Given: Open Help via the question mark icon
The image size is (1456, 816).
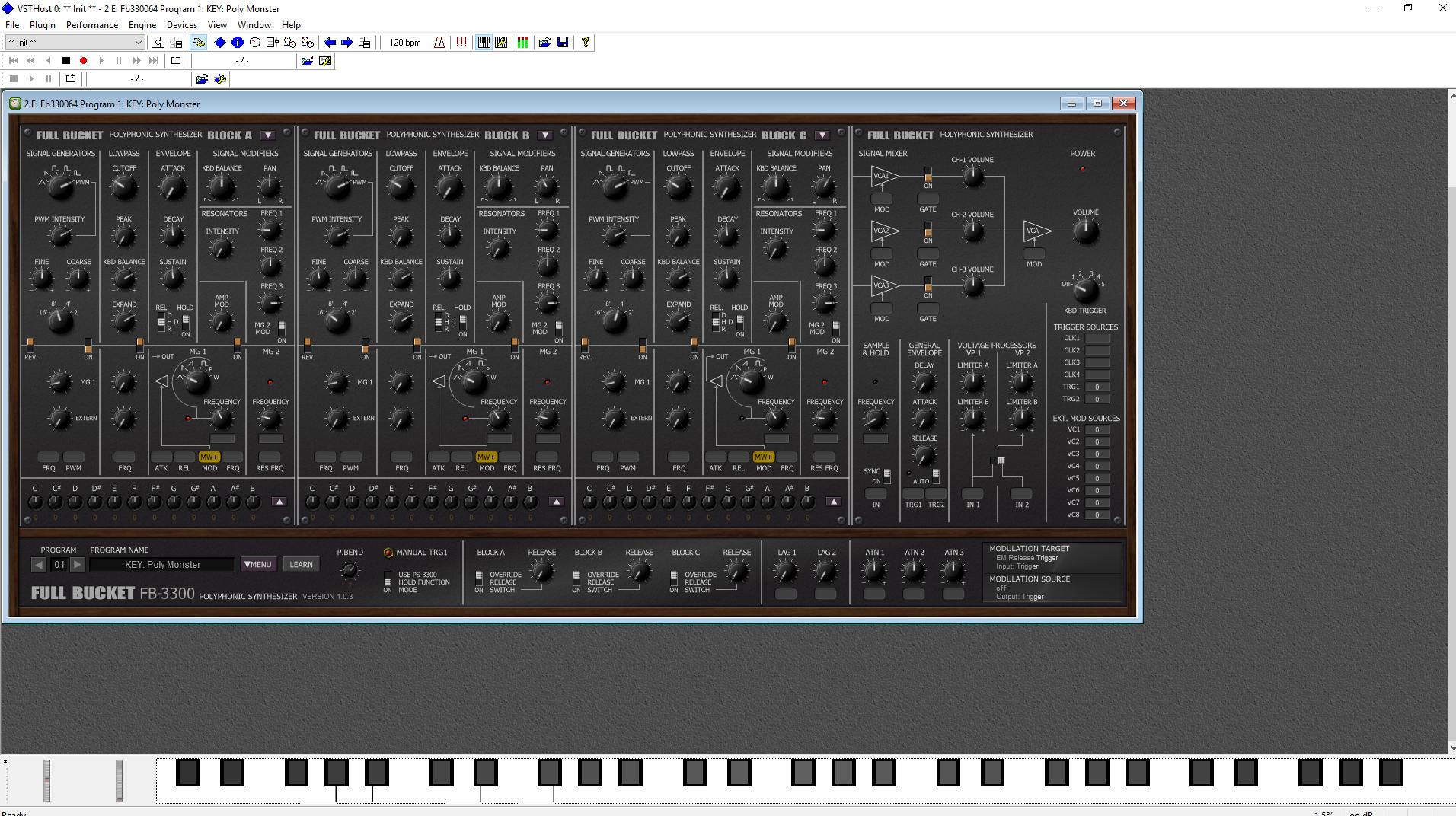Looking at the screenshot, I should [584, 43].
